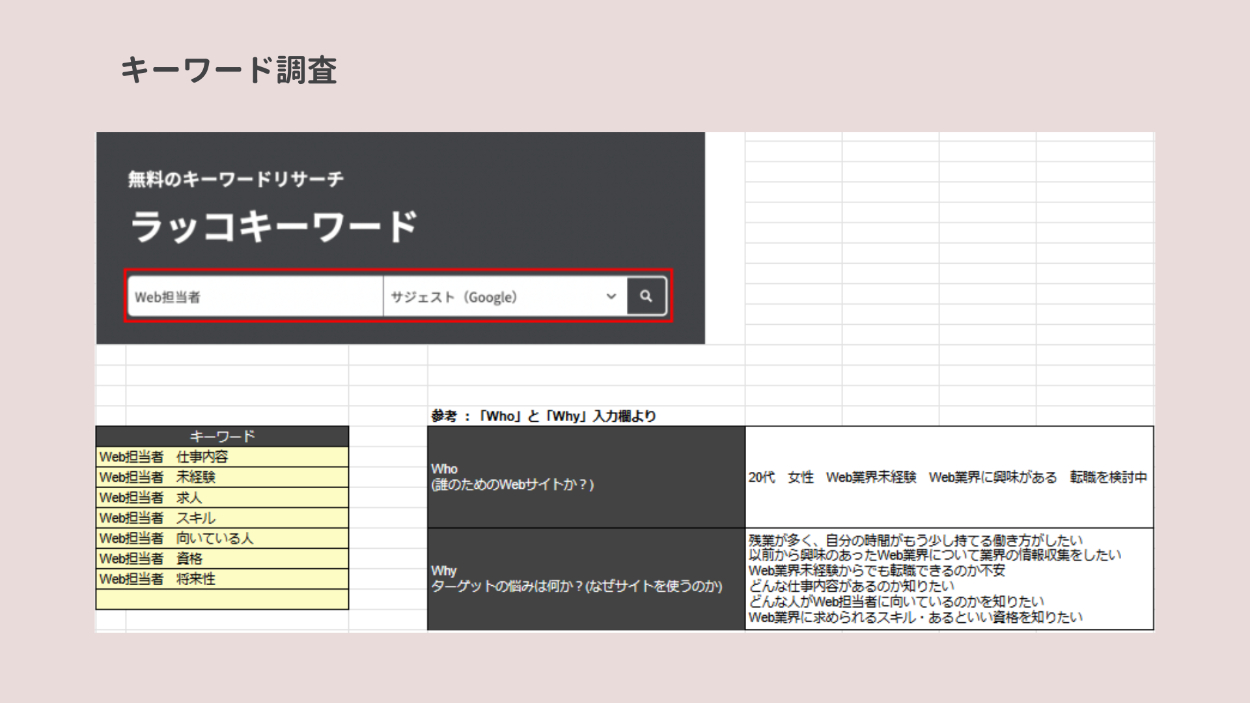Click the Web担当者 向いている人 cell
Screen dimensions: 1250x703
(x=222, y=538)
